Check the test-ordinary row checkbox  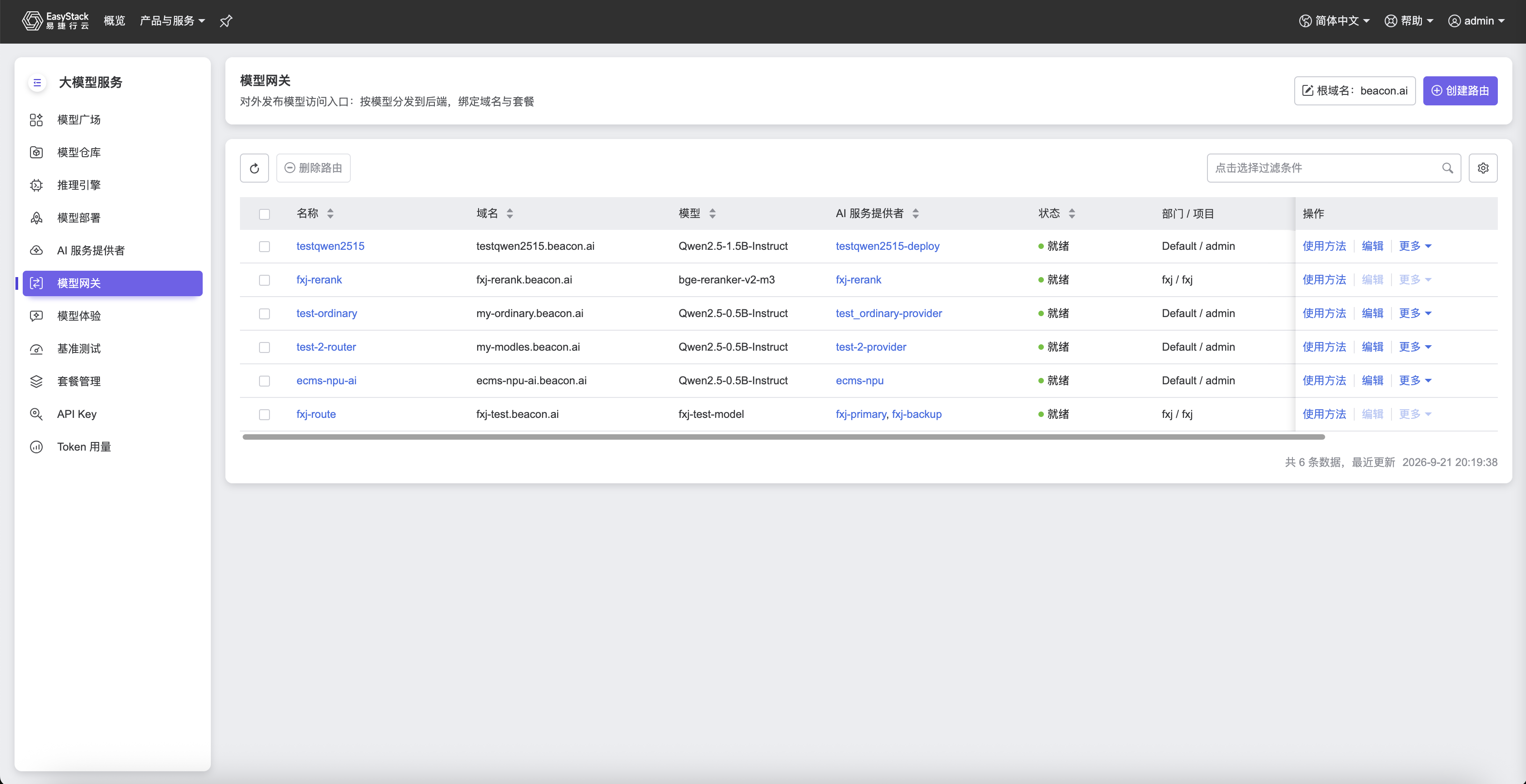point(264,314)
